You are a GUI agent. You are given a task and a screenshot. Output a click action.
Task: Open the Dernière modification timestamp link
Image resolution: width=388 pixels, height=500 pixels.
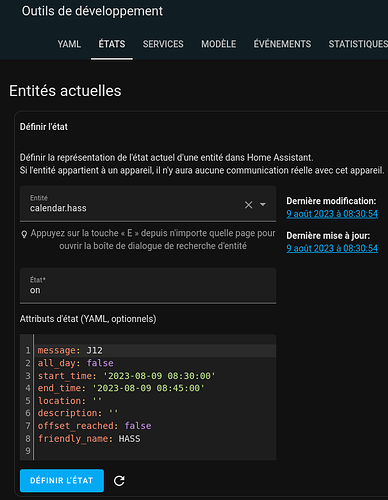[332, 214]
